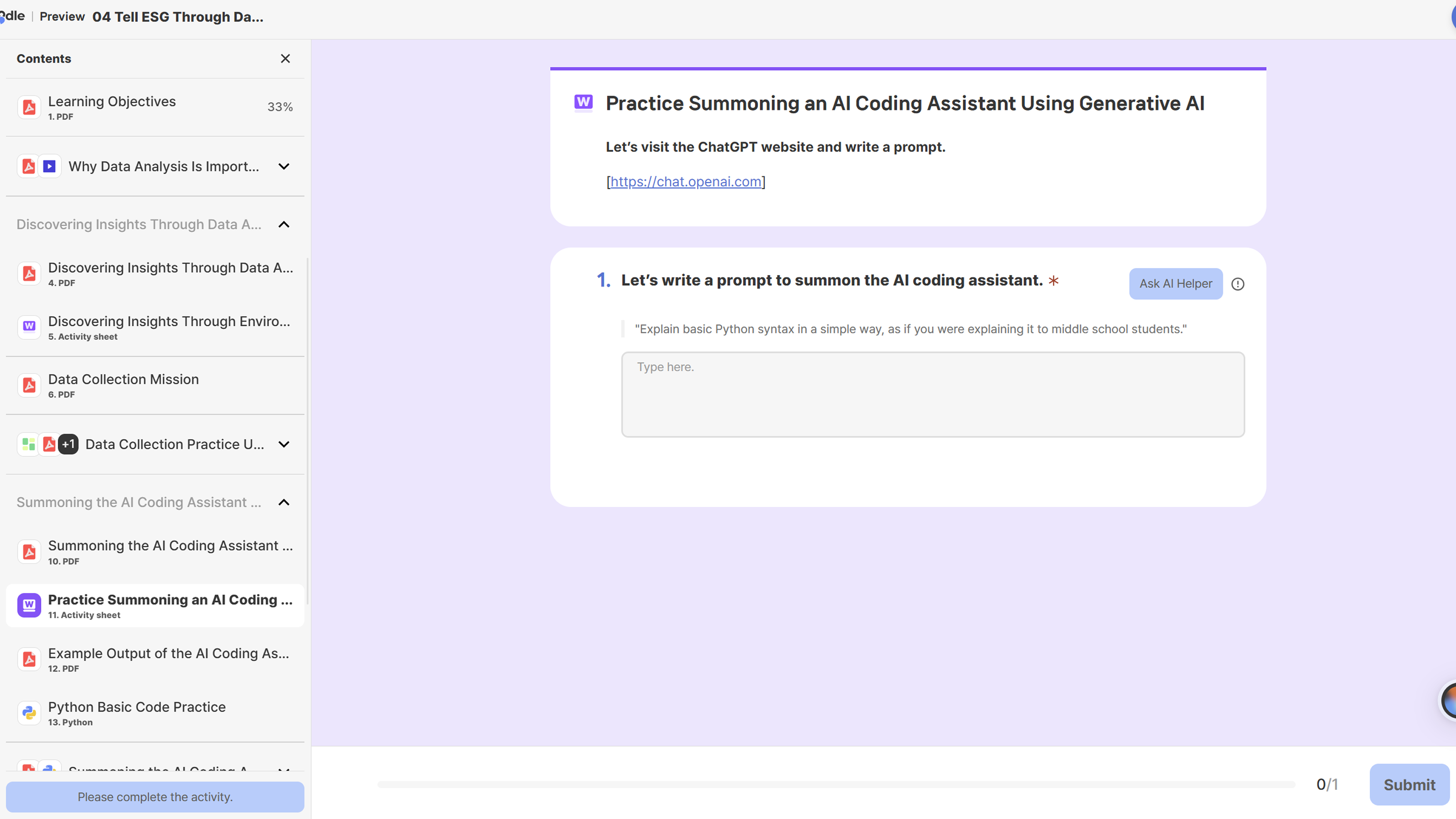Screen dimensions: 1456x819
Task: Open the chat.openai.com link
Action: click(686, 182)
